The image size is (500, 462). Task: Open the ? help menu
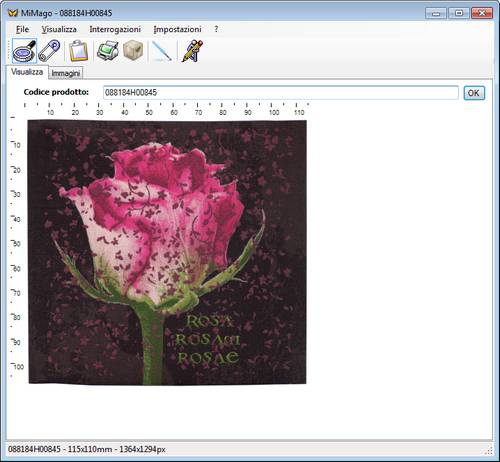(x=216, y=29)
